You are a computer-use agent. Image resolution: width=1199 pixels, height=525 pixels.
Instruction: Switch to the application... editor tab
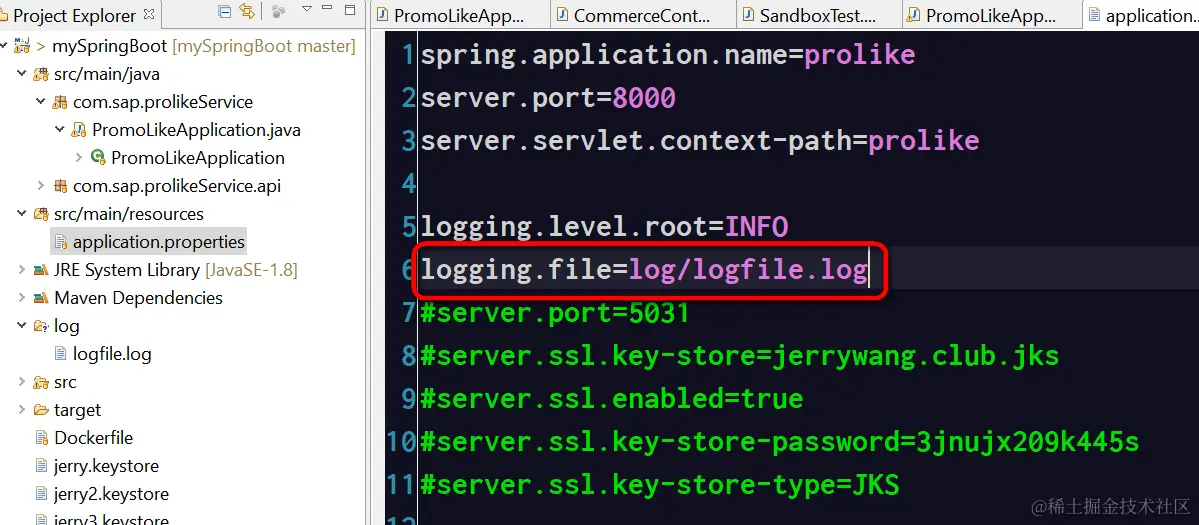[1140, 15]
